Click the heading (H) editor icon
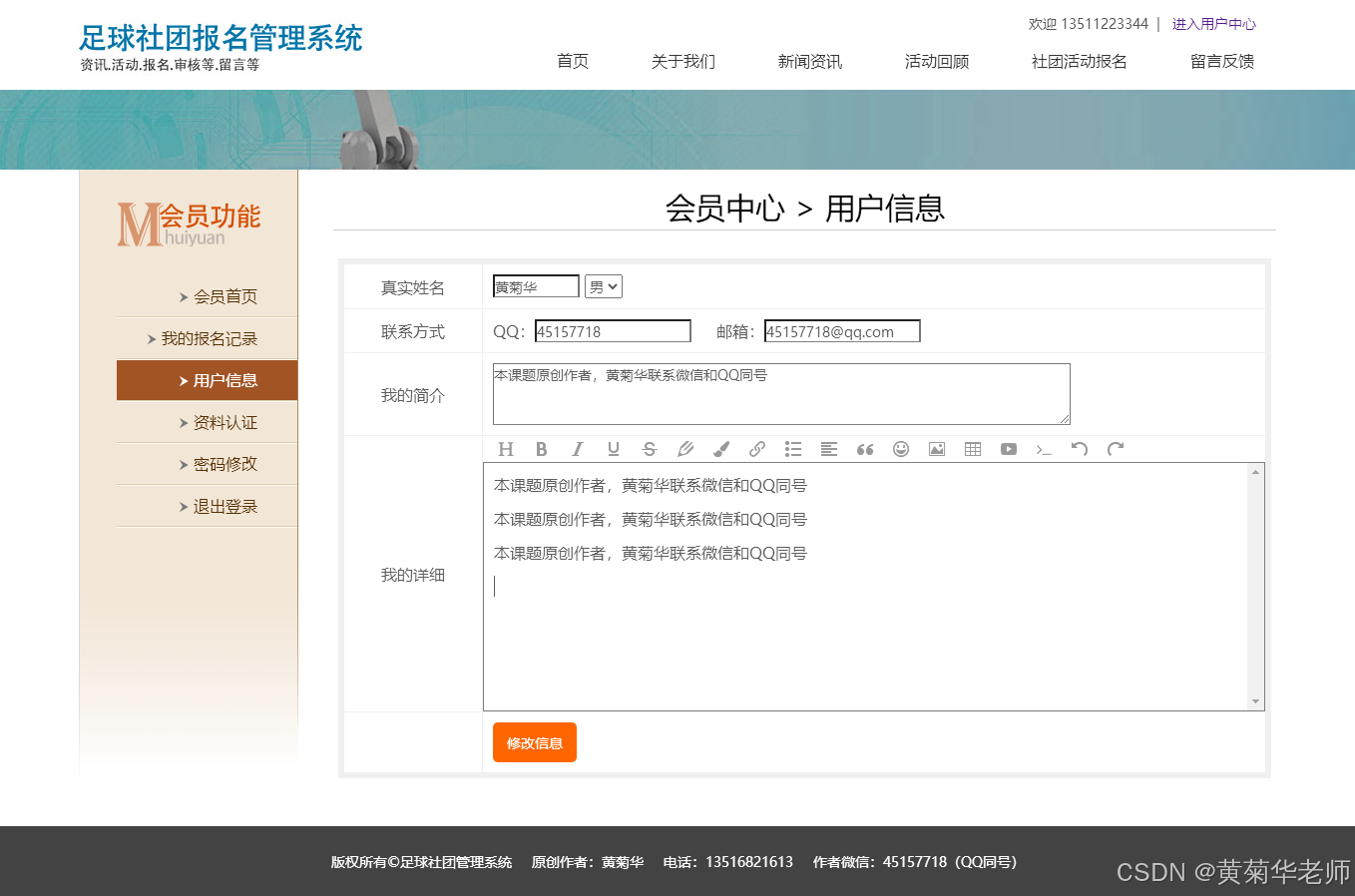The image size is (1355, 896). click(x=506, y=449)
